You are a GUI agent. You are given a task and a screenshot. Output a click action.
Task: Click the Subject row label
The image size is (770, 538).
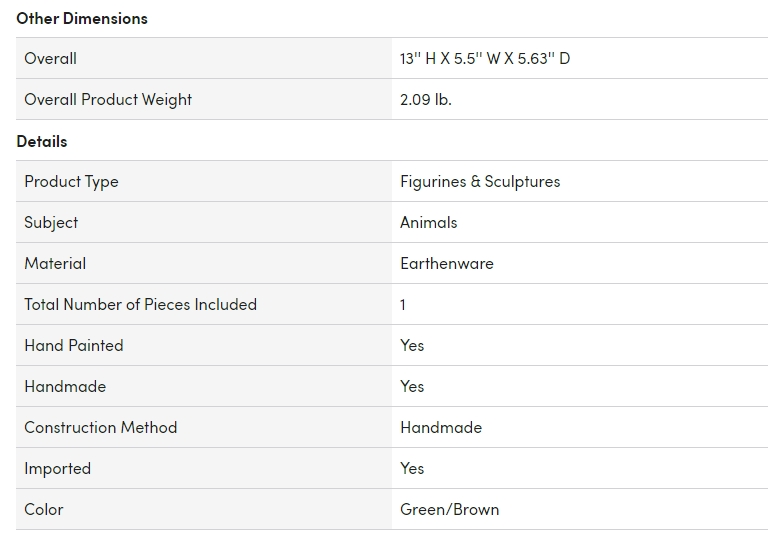click(x=51, y=222)
